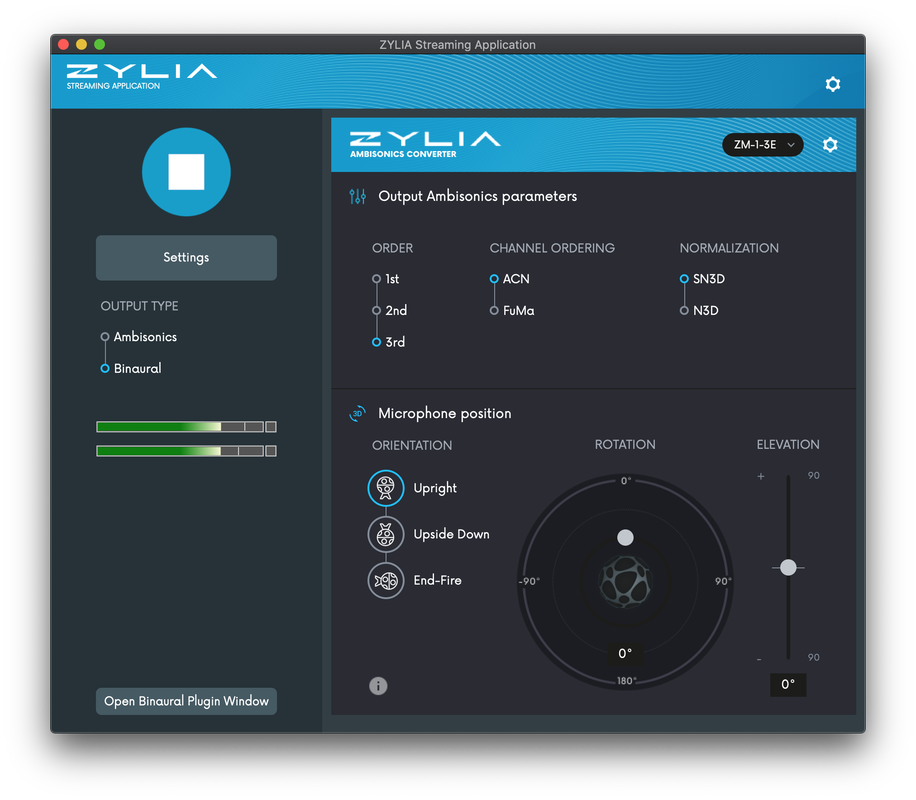
Task: Click the ZYLIA Streaming Application logo
Action: [141, 77]
